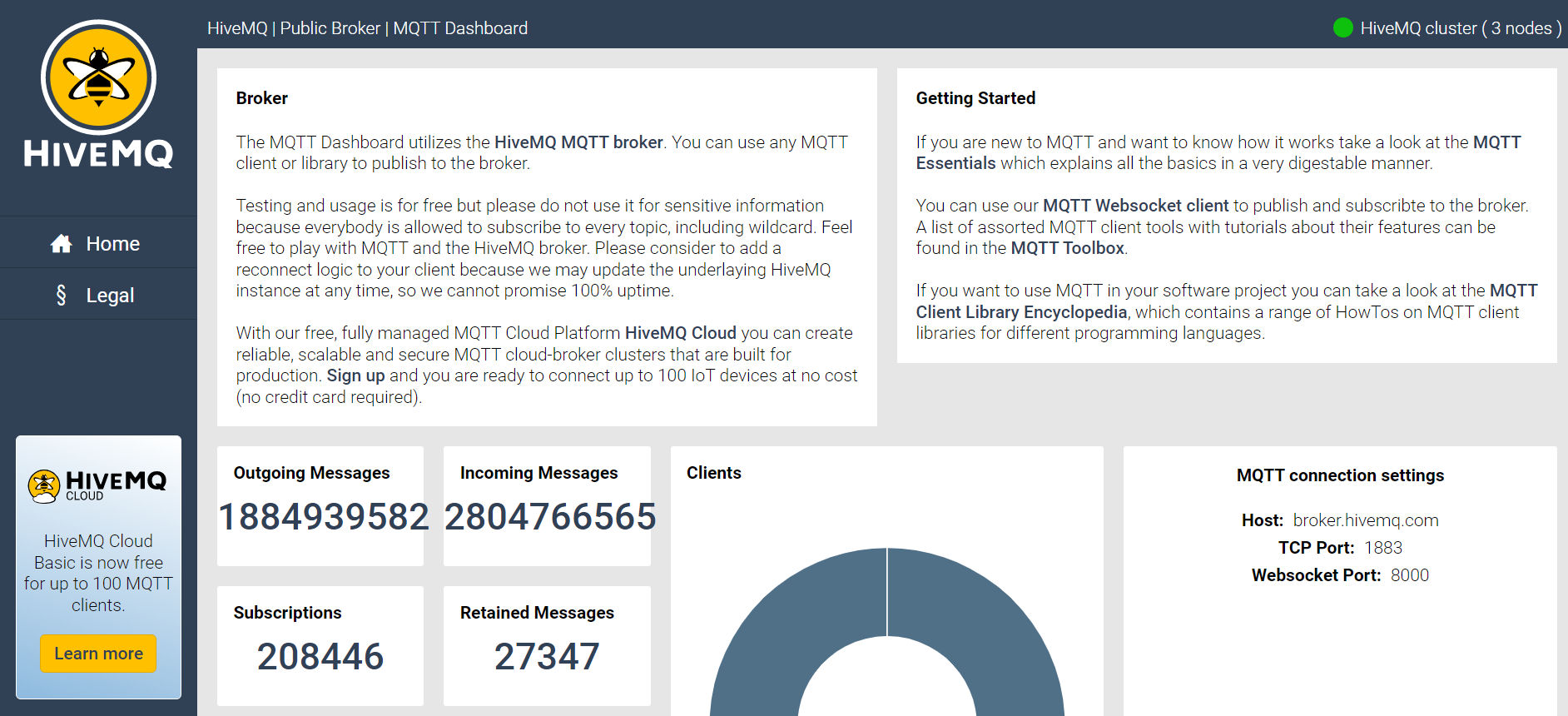The width and height of the screenshot is (1568, 716).
Task: Click the Retained Messages label
Action: (x=537, y=613)
